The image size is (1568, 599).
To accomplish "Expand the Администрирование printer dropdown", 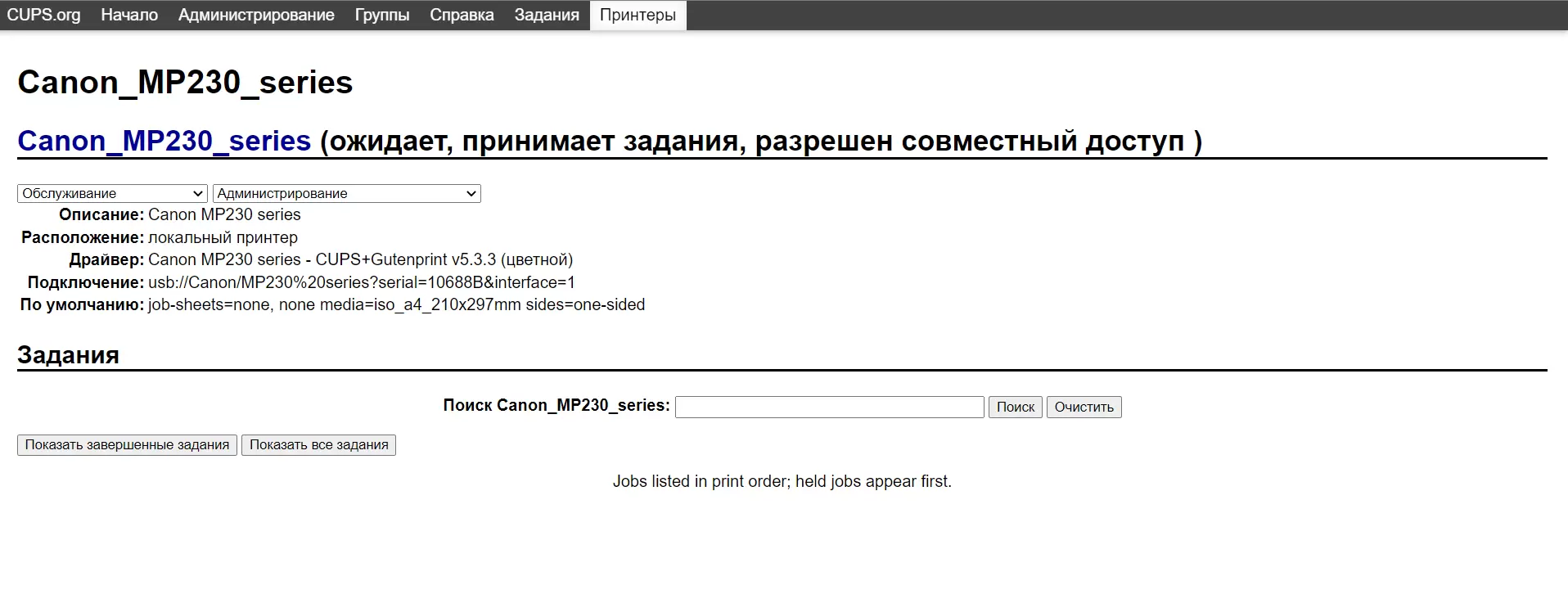I will point(346,193).
